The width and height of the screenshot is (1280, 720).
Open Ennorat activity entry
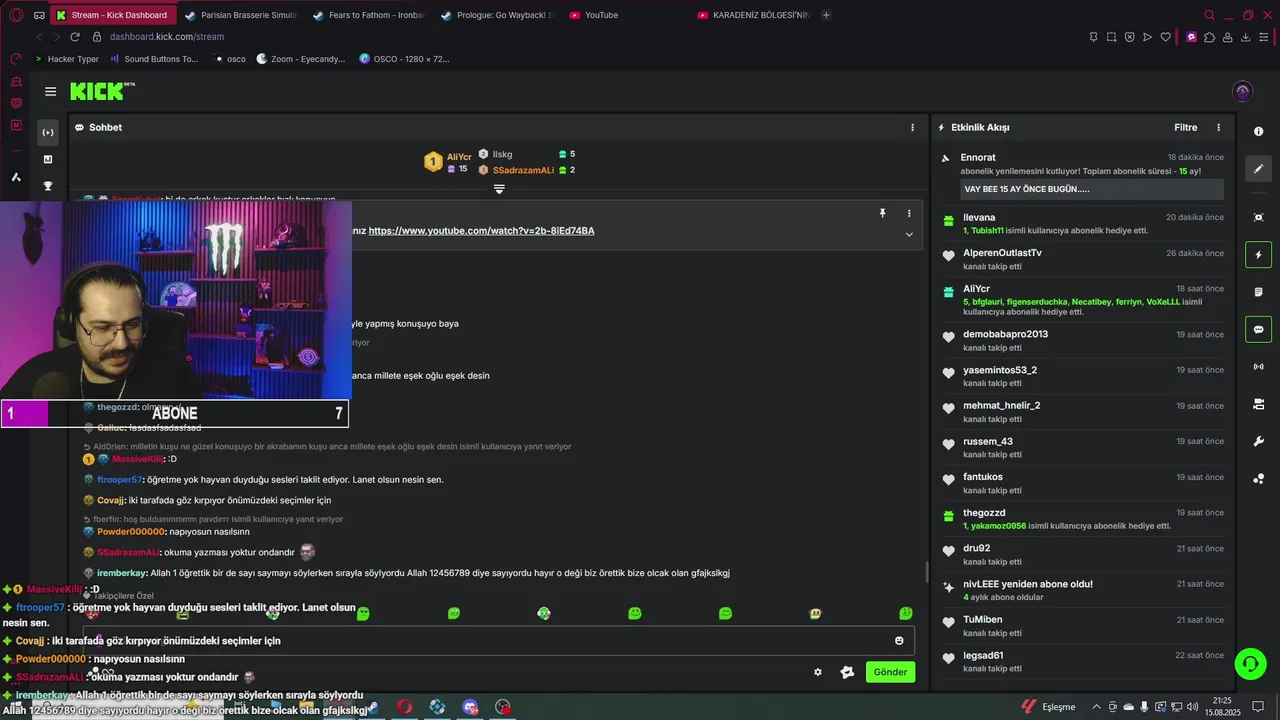1081,177
